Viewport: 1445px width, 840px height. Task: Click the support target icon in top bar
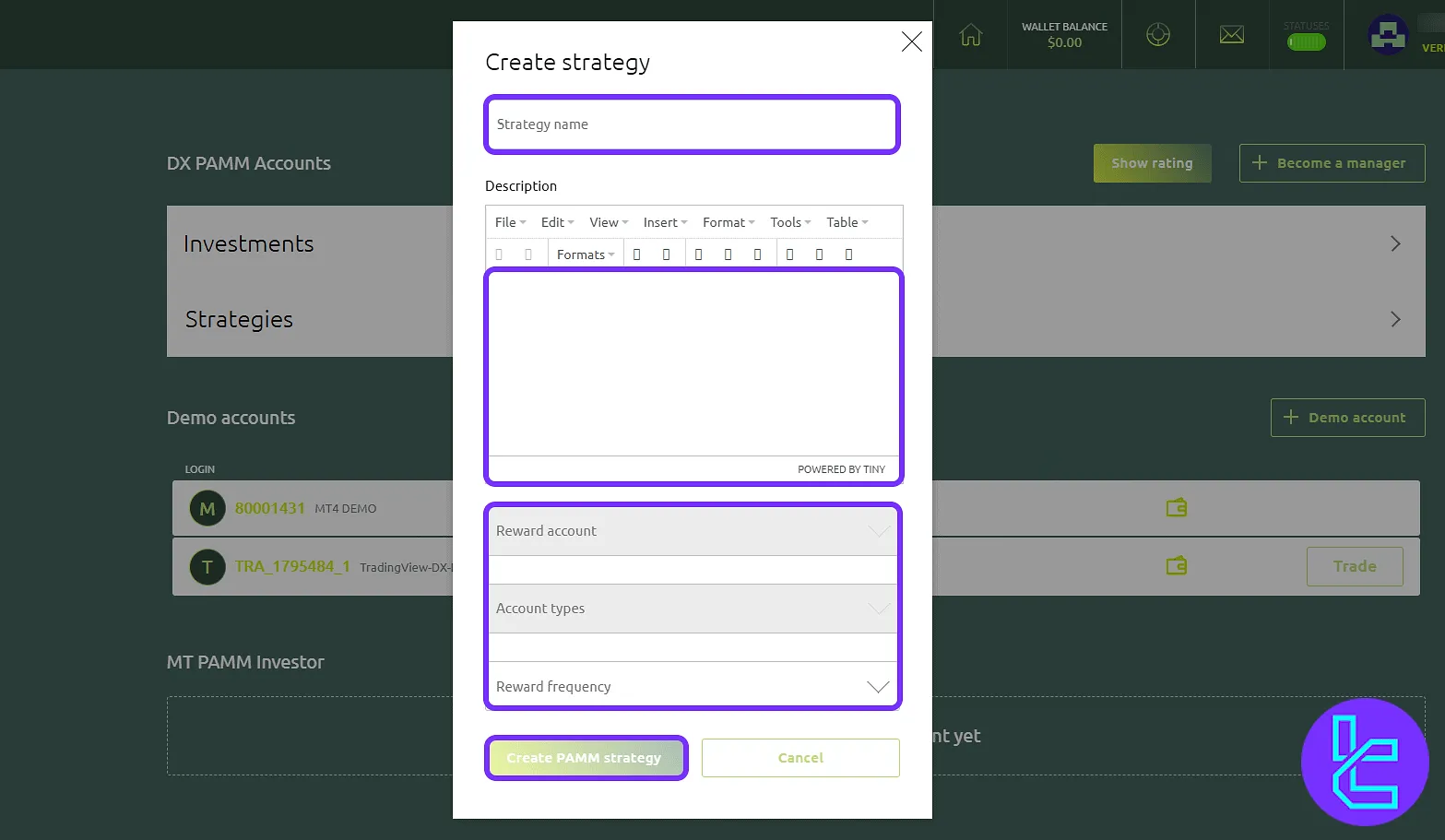pyautogui.click(x=1158, y=34)
